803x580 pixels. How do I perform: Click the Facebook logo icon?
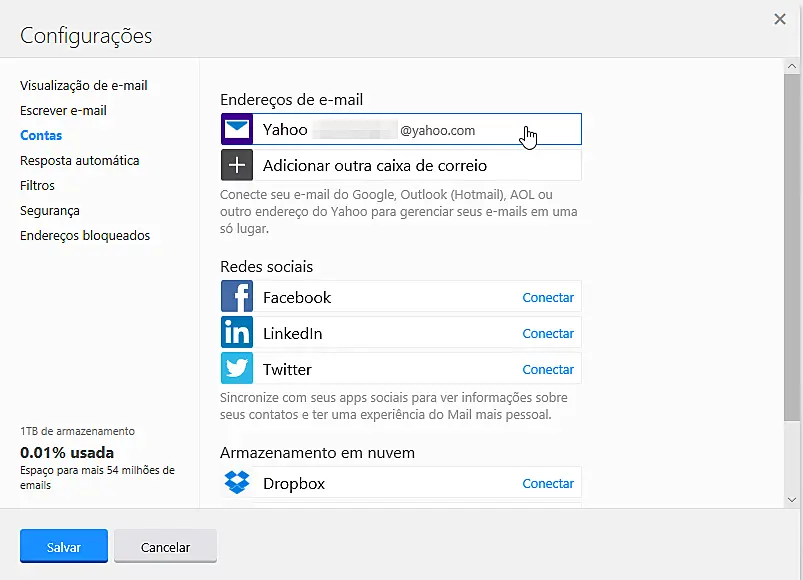point(237,297)
